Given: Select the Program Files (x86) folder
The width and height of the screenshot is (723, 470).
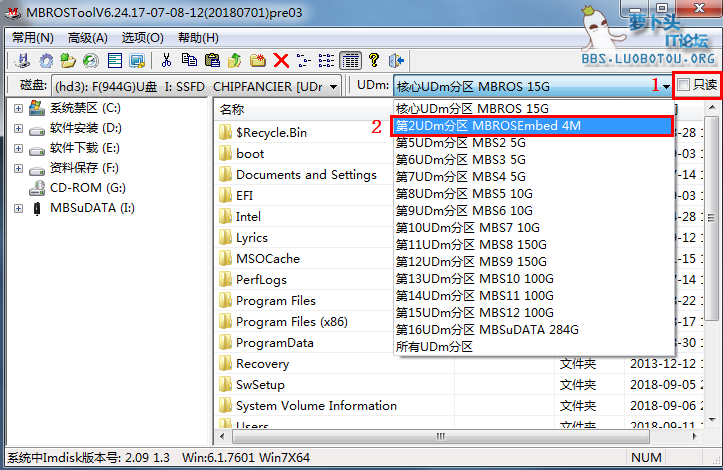Looking at the screenshot, I should click(x=292, y=321).
